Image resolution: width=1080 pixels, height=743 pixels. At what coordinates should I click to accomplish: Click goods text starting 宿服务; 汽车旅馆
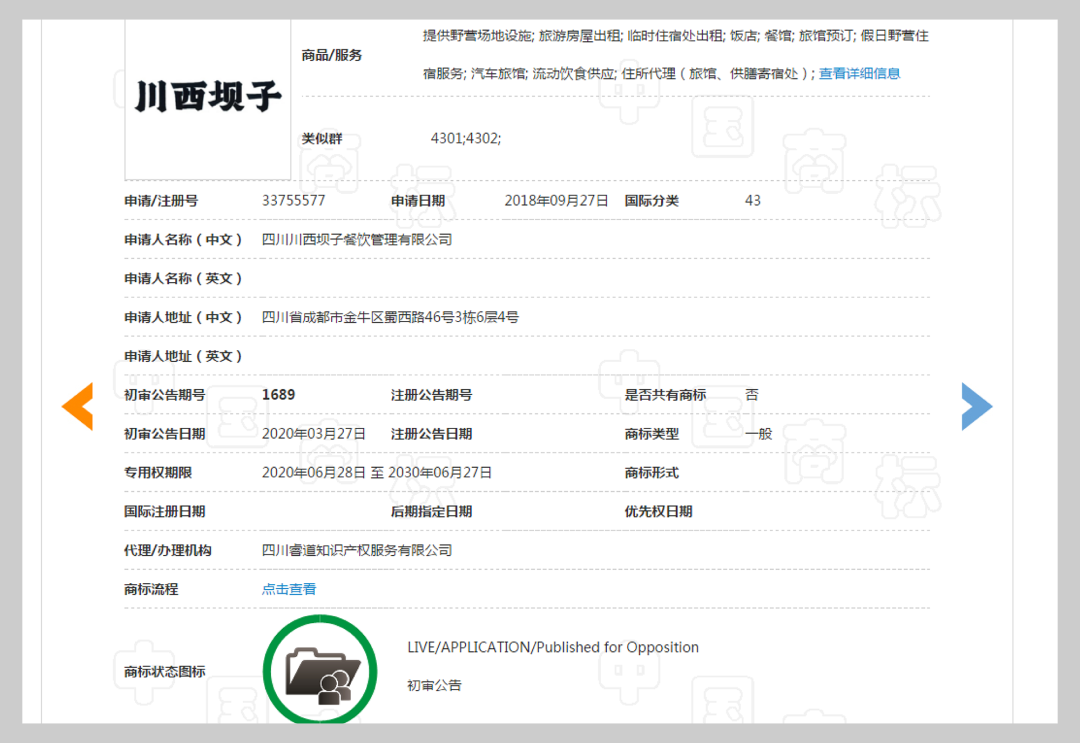[x=619, y=74]
